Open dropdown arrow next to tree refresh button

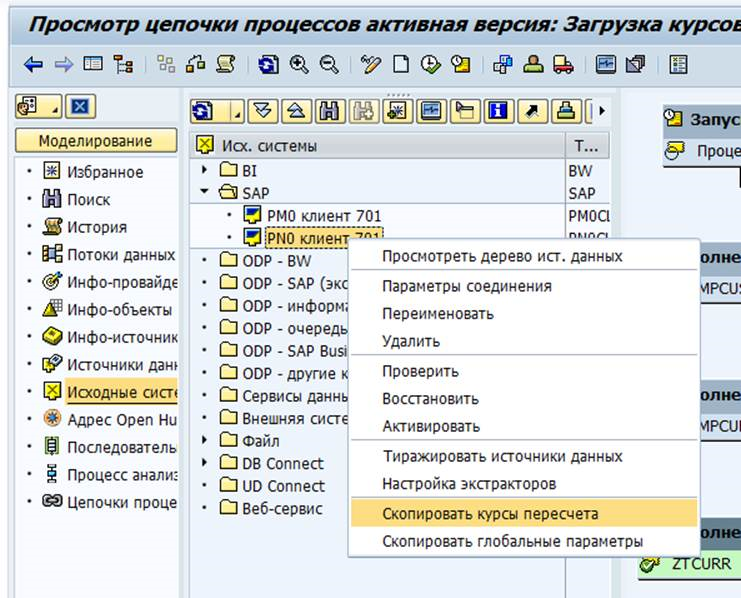(236, 112)
